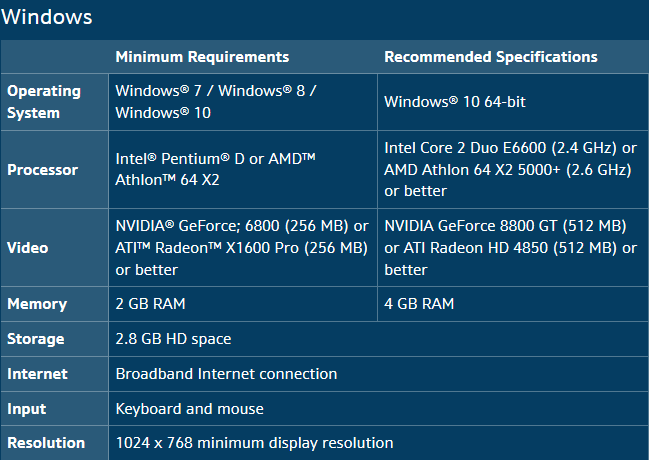Click the Resolution row label
Viewport: 649px width, 460px height.
point(46,443)
